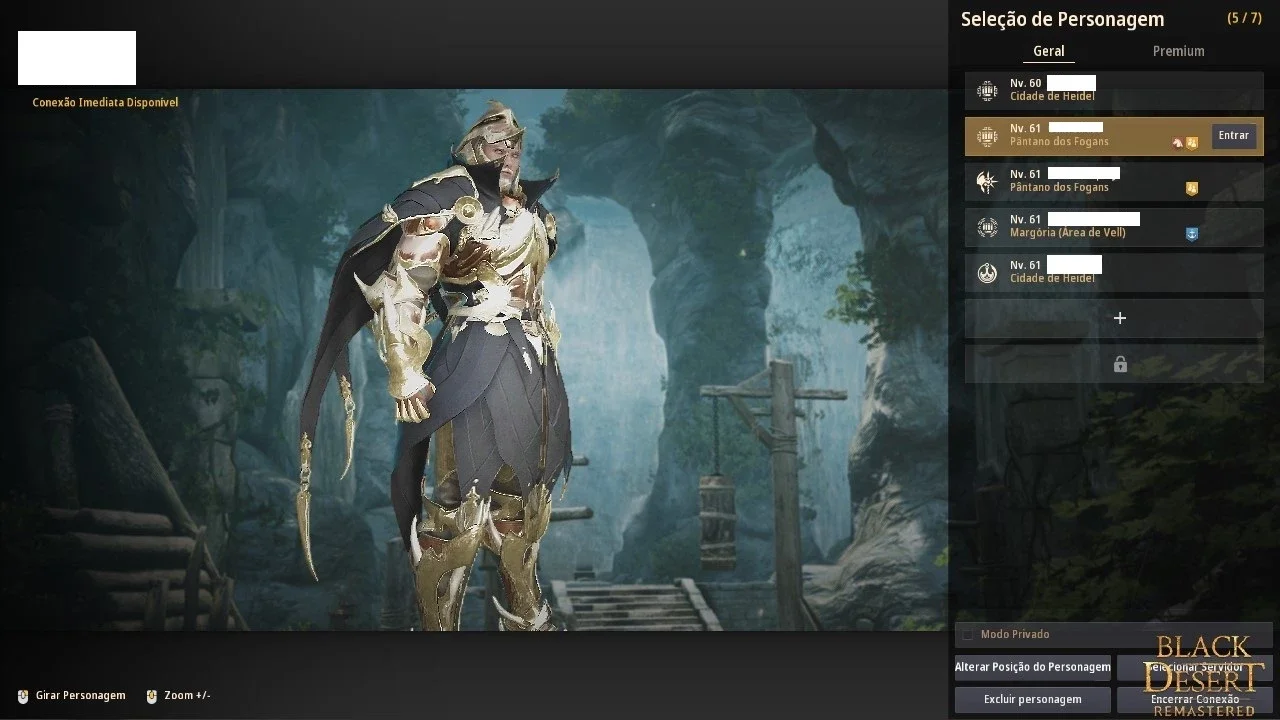Click the Selecionar Servidor button
Image resolution: width=1280 pixels, height=720 pixels.
1195,667
